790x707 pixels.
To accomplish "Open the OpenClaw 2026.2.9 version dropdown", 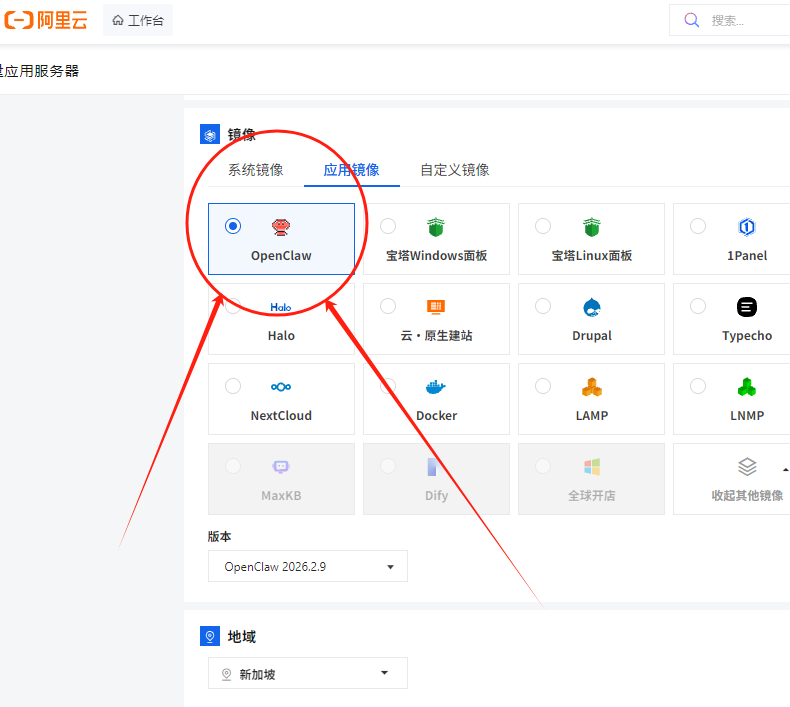I will (308, 566).
